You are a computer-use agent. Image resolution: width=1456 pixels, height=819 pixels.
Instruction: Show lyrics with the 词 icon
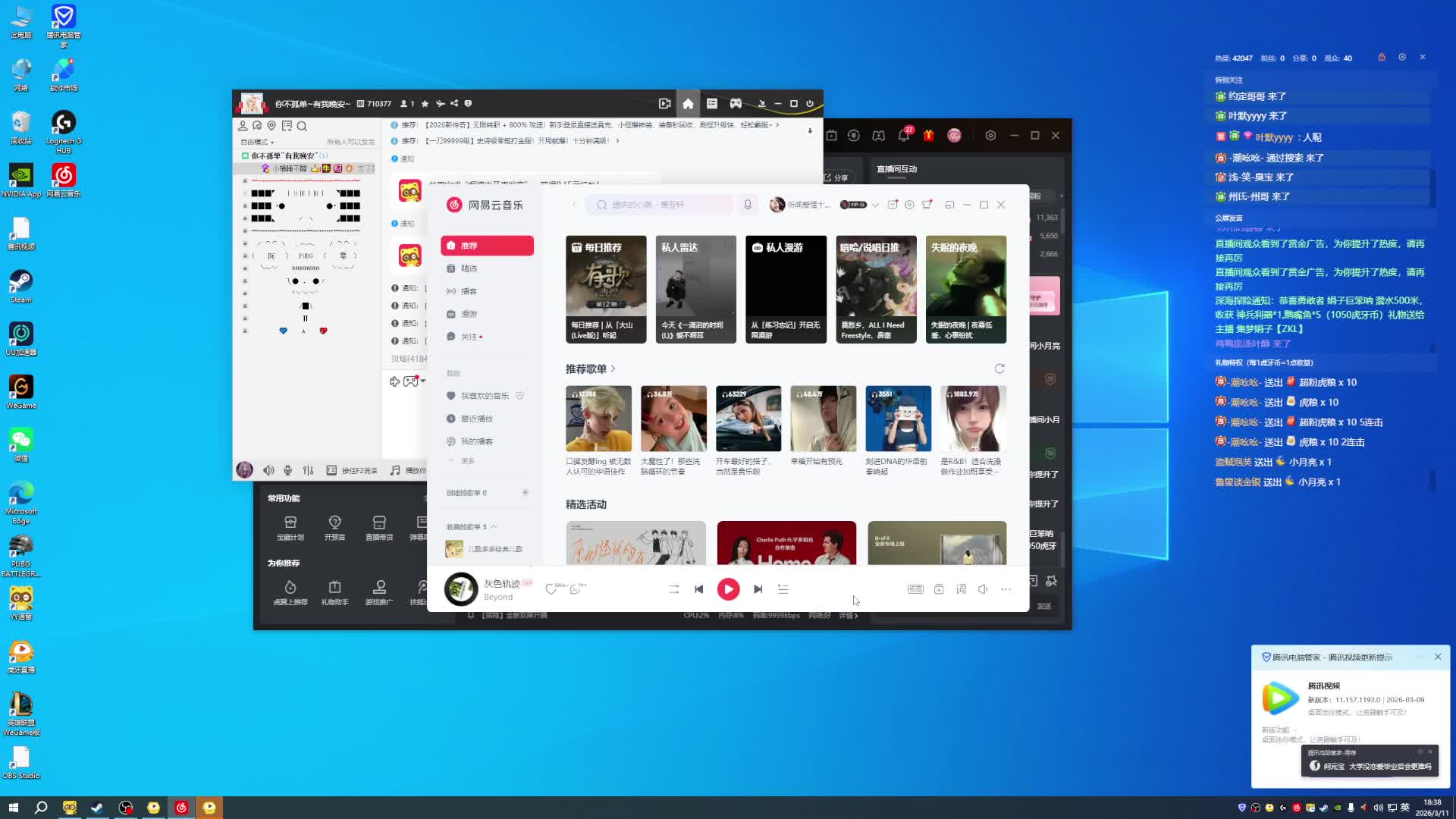(961, 589)
